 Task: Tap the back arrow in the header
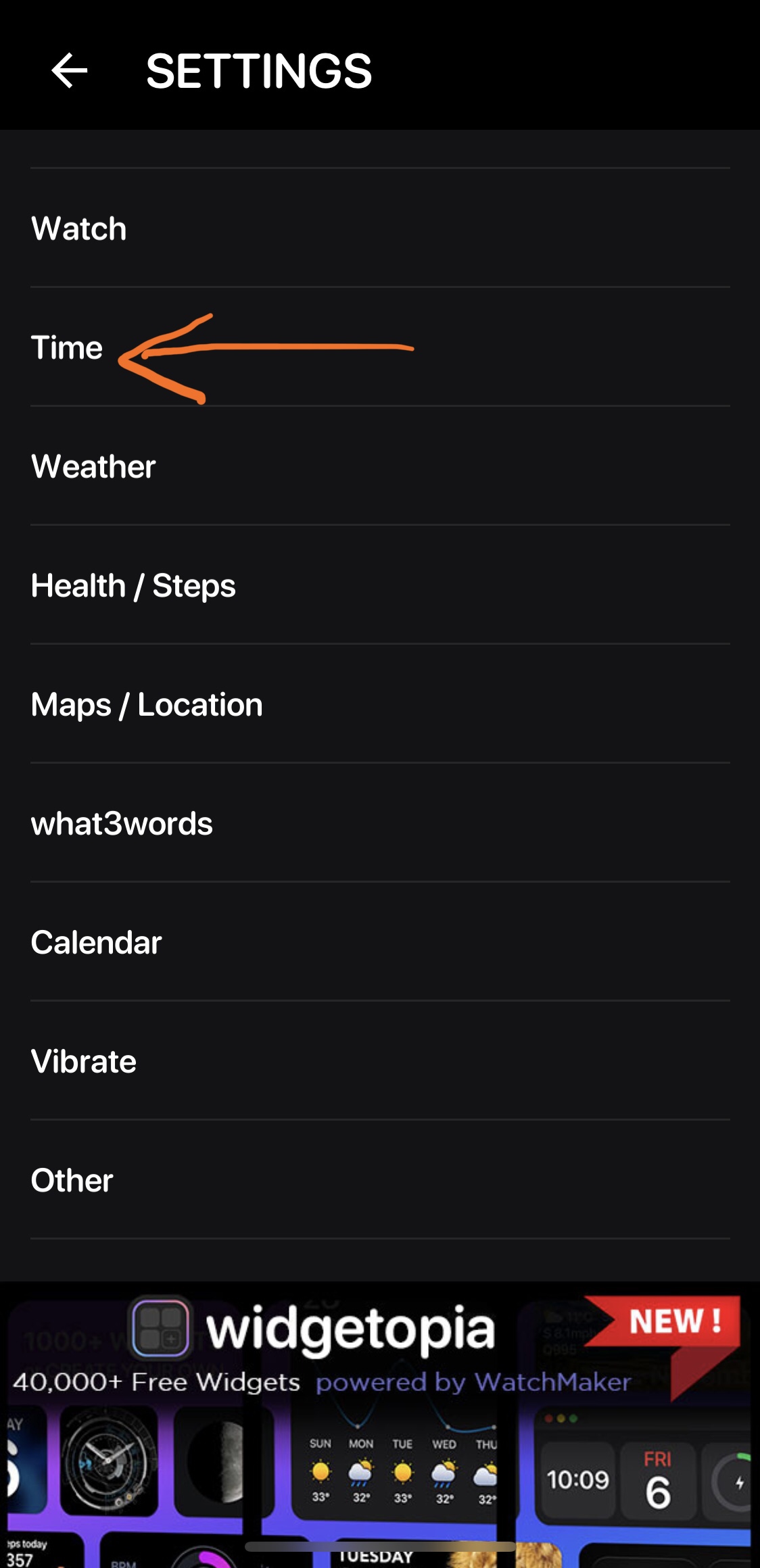pyautogui.click(x=70, y=71)
